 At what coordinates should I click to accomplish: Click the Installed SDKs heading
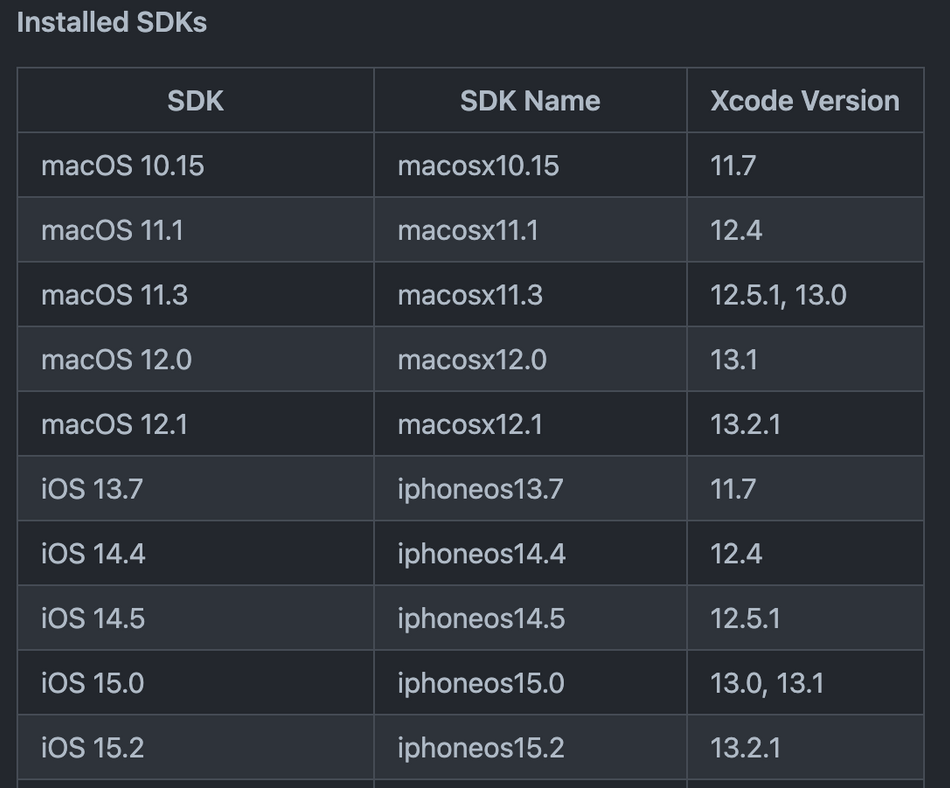[111, 23]
